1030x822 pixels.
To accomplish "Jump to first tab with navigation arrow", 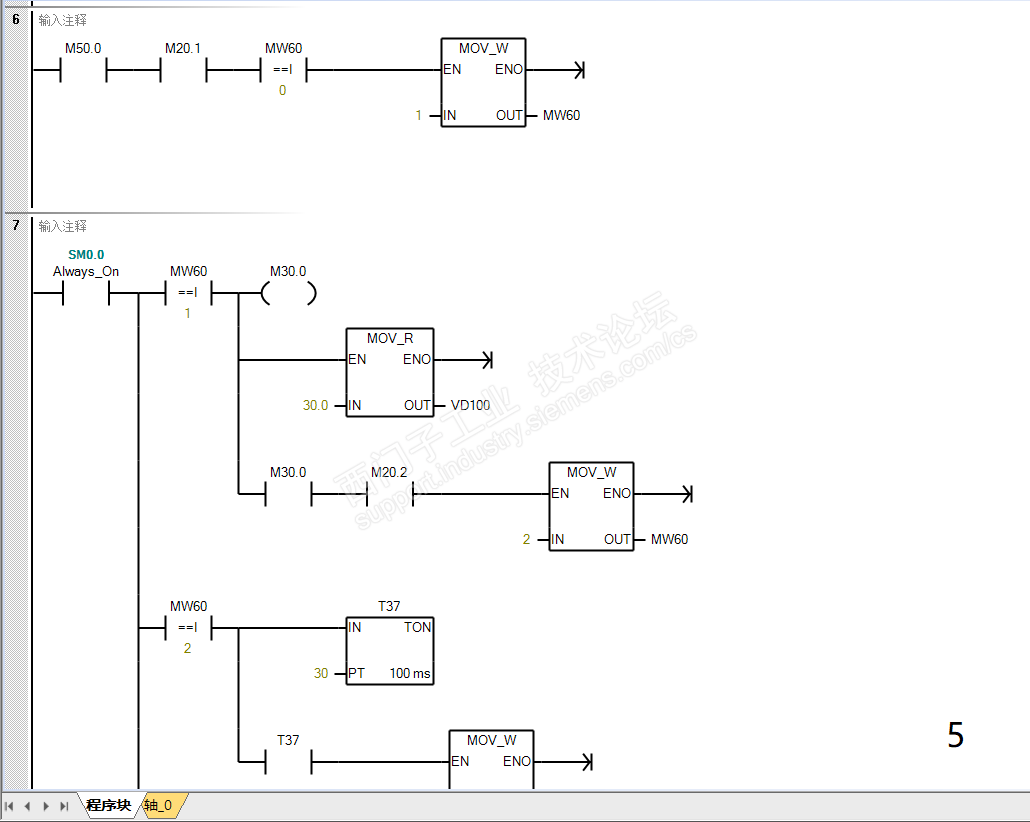I will pos(9,806).
